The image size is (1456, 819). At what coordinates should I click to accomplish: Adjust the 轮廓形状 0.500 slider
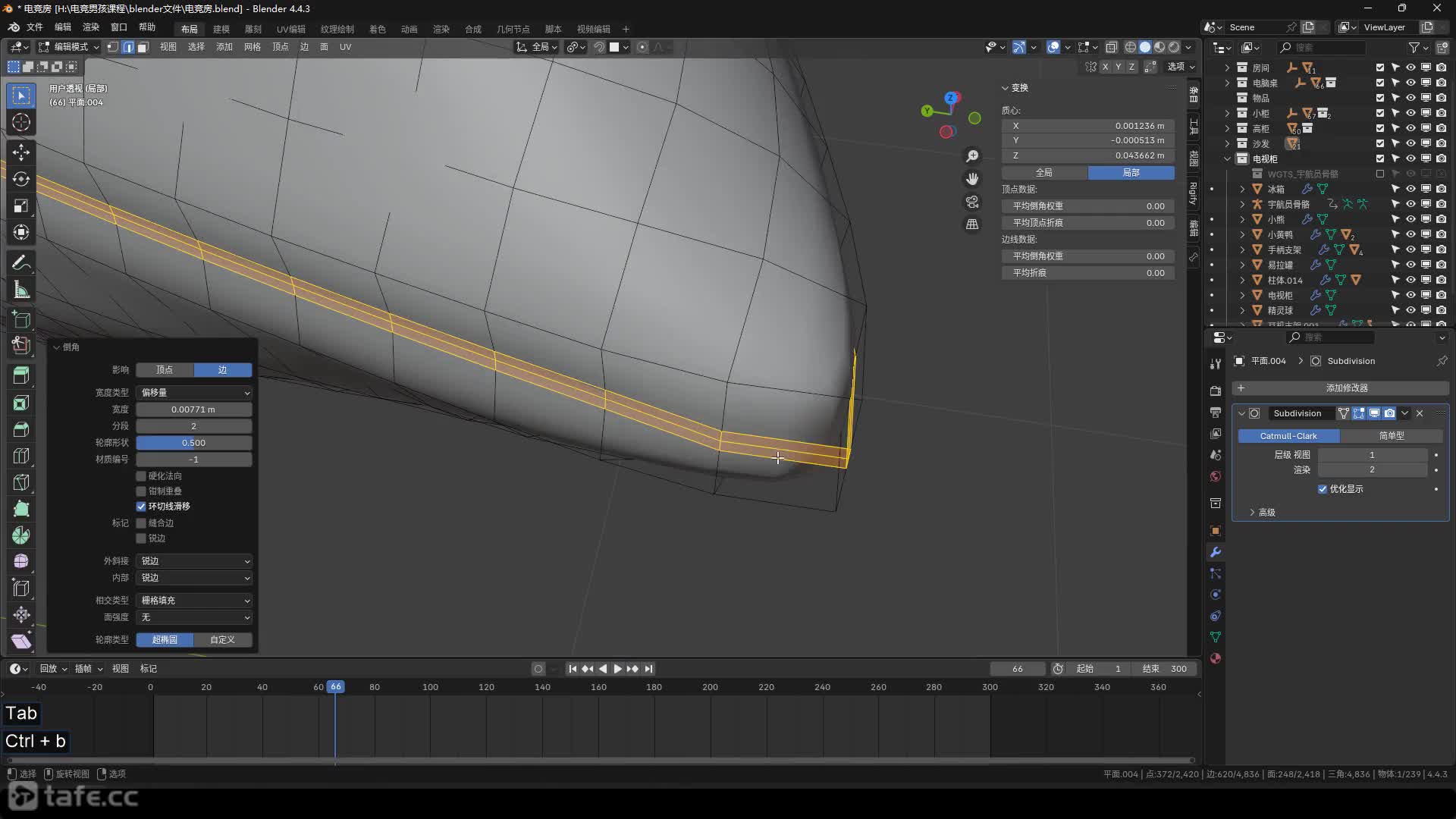[x=194, y=443]
